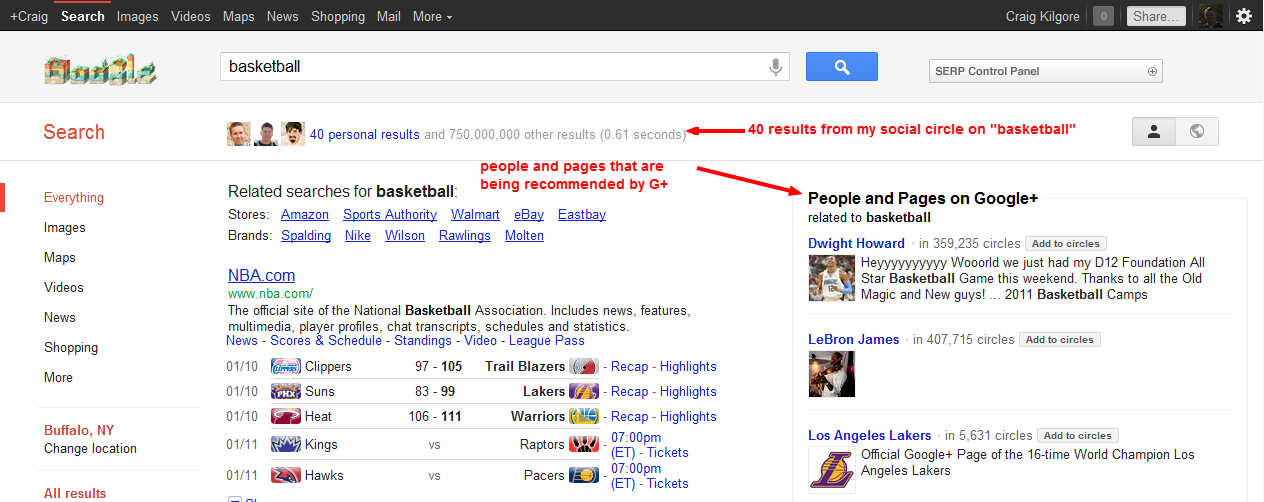The height and width of the screenshot is (502, 1264).
Task: Click the Raptors team logo
Action: click(x=584, y=444)
